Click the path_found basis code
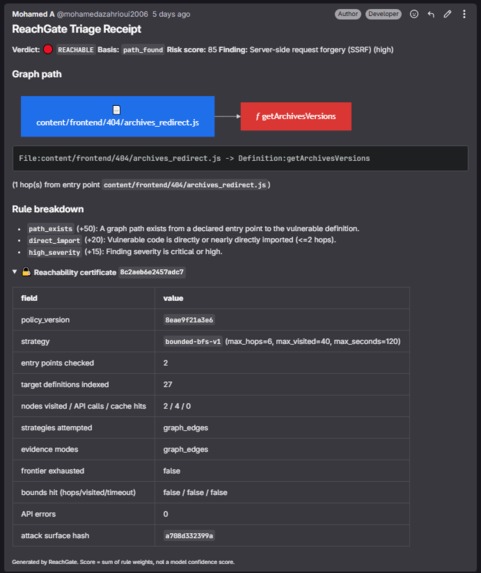481x573 pixels. (143, 50)
